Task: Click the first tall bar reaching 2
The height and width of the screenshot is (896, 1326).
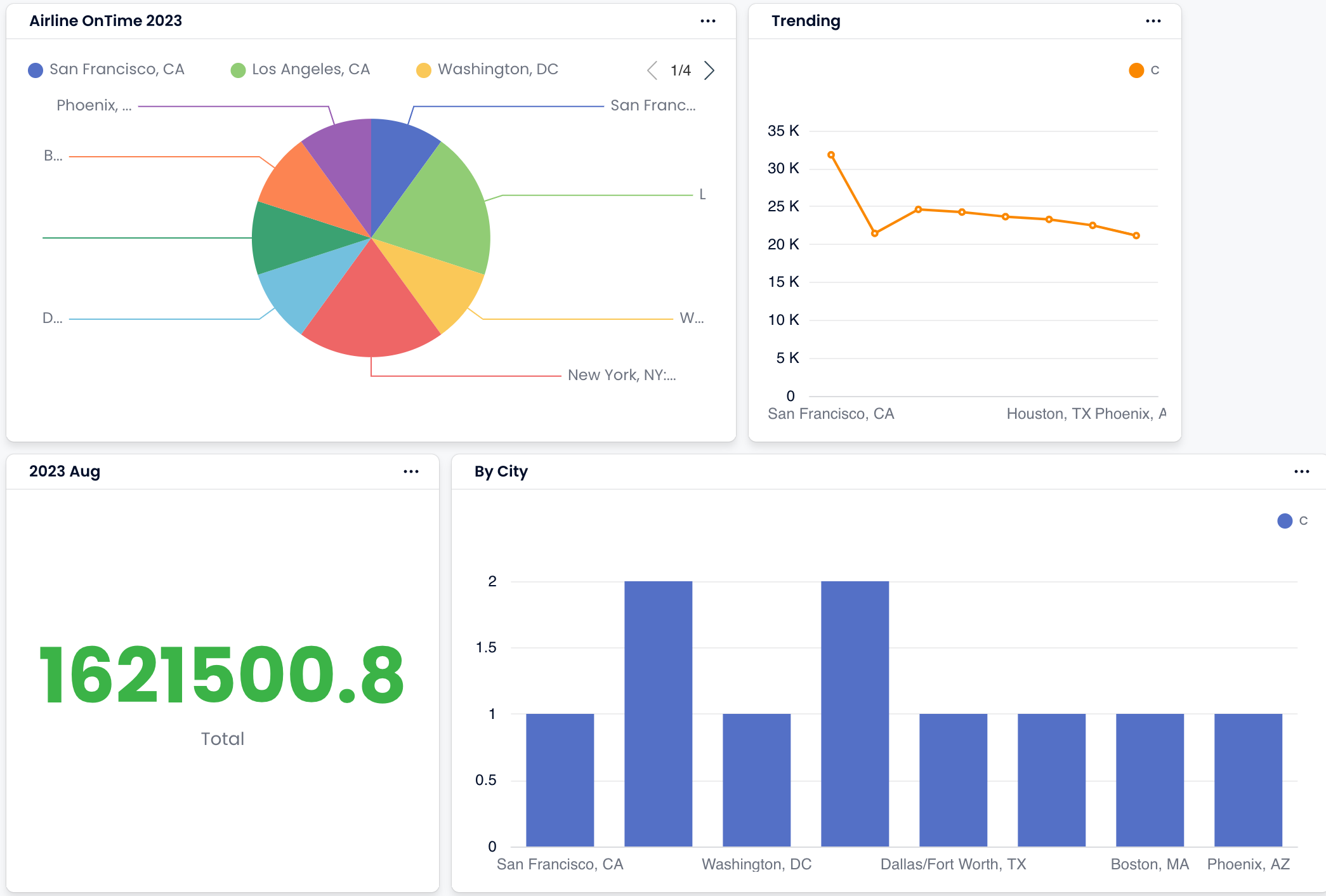Action: tap(659, 714)
